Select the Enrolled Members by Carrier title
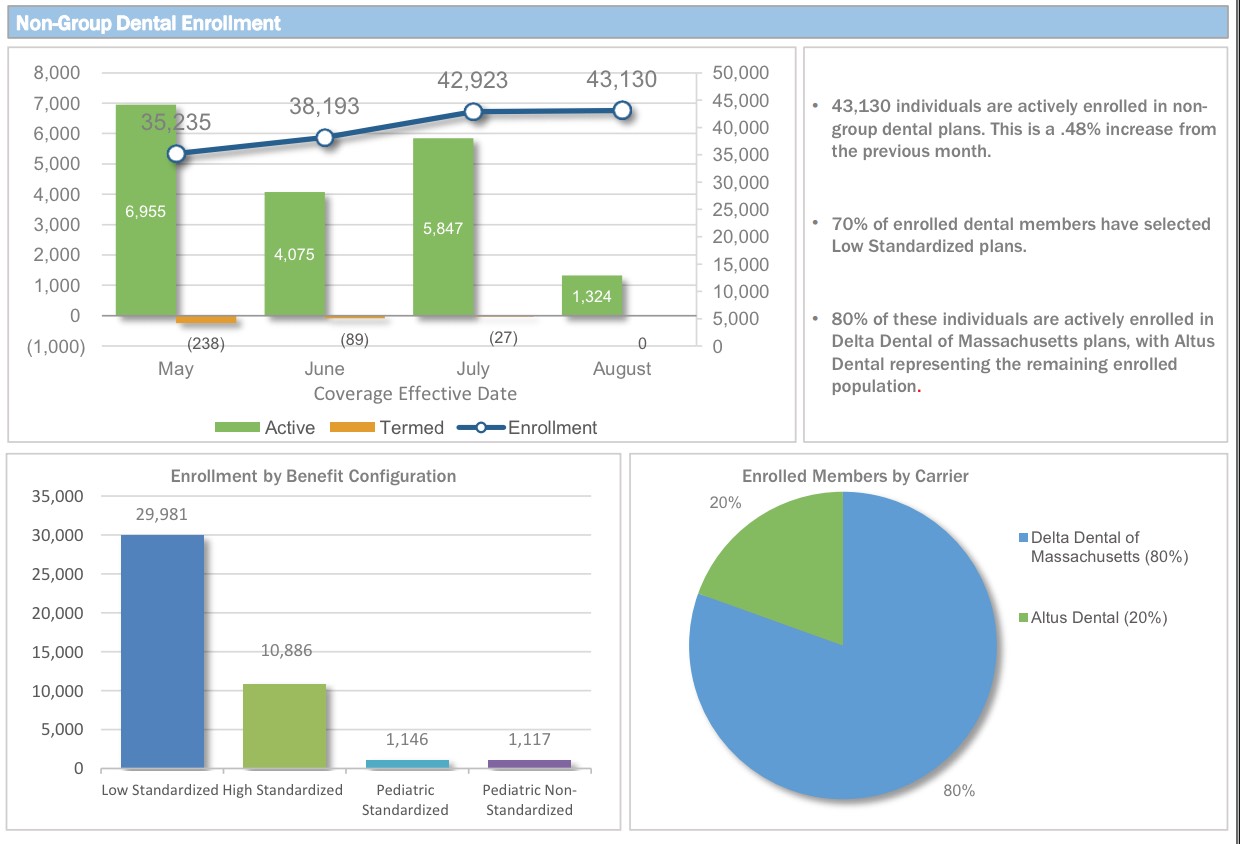Screen dimensions: 1243x844 point(854,476)
